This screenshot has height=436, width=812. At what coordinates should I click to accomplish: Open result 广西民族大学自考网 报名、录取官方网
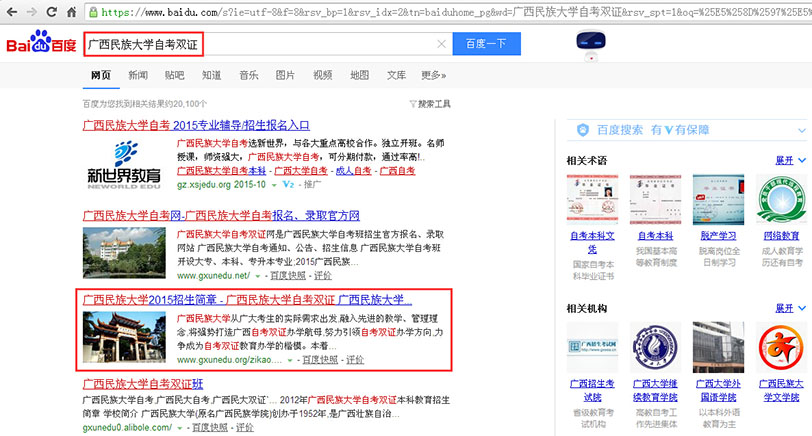click(x=221, y=215)
